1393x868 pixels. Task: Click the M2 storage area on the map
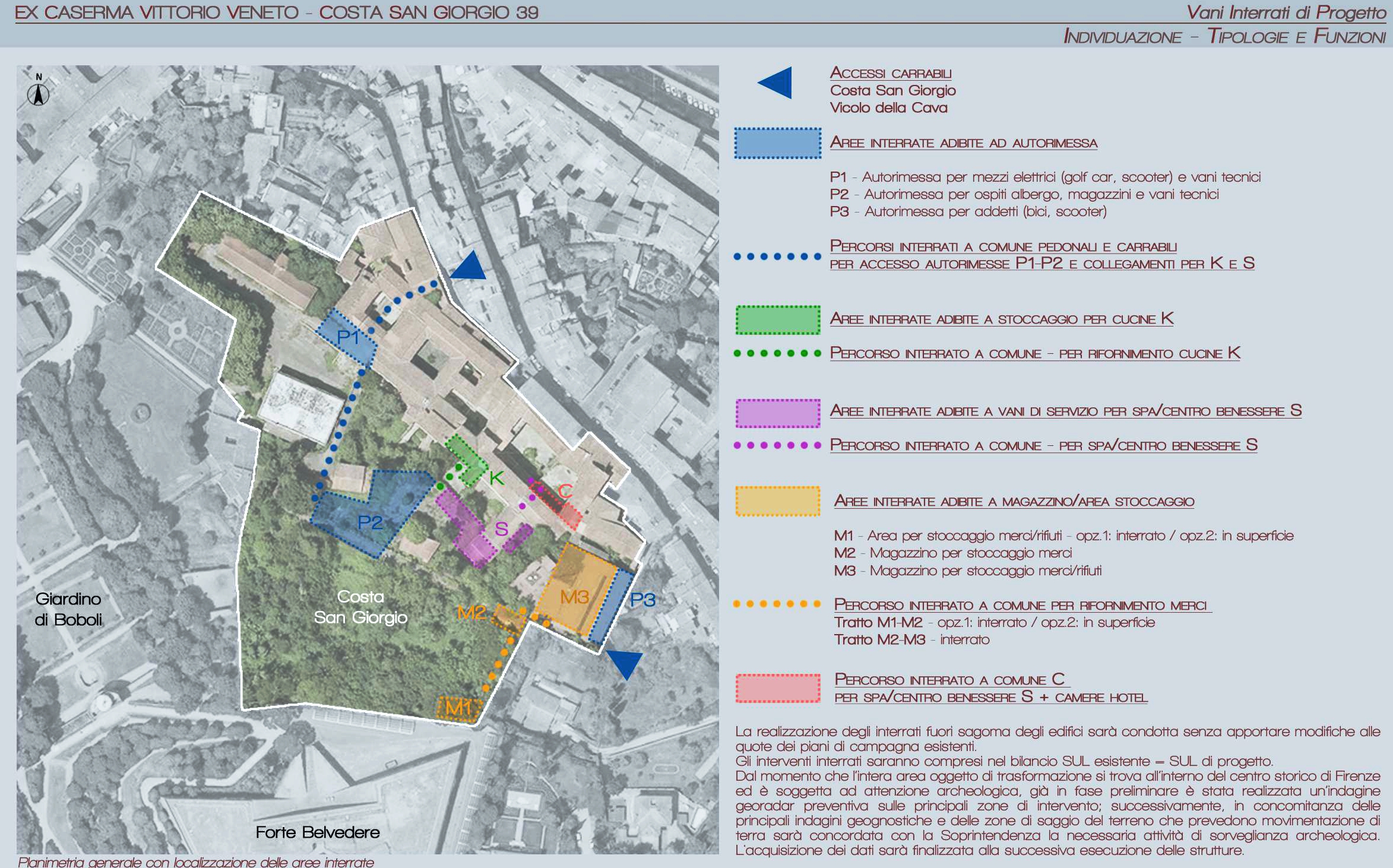point(509,618)
